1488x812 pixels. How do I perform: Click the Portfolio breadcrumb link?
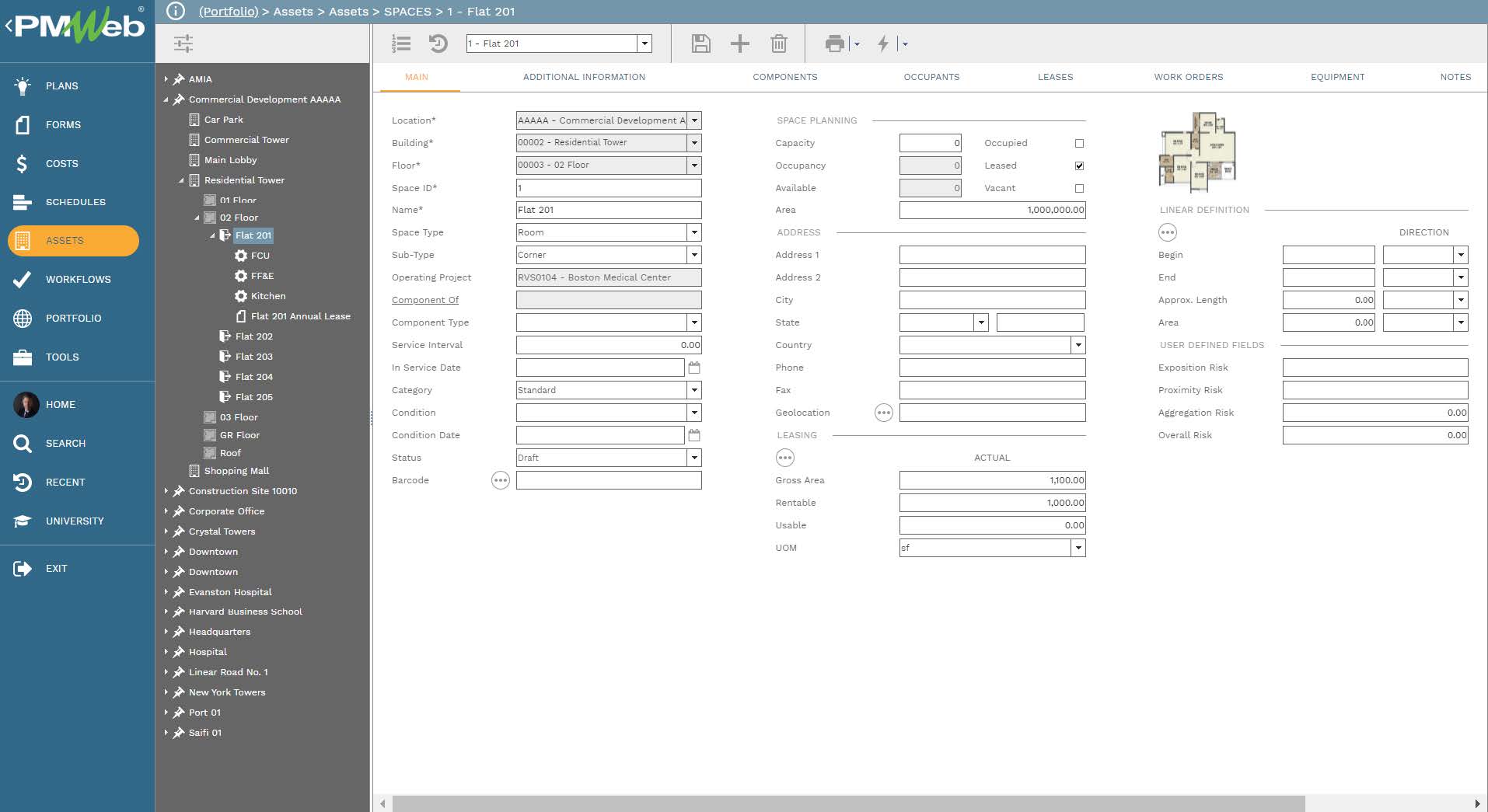point(229,12)
